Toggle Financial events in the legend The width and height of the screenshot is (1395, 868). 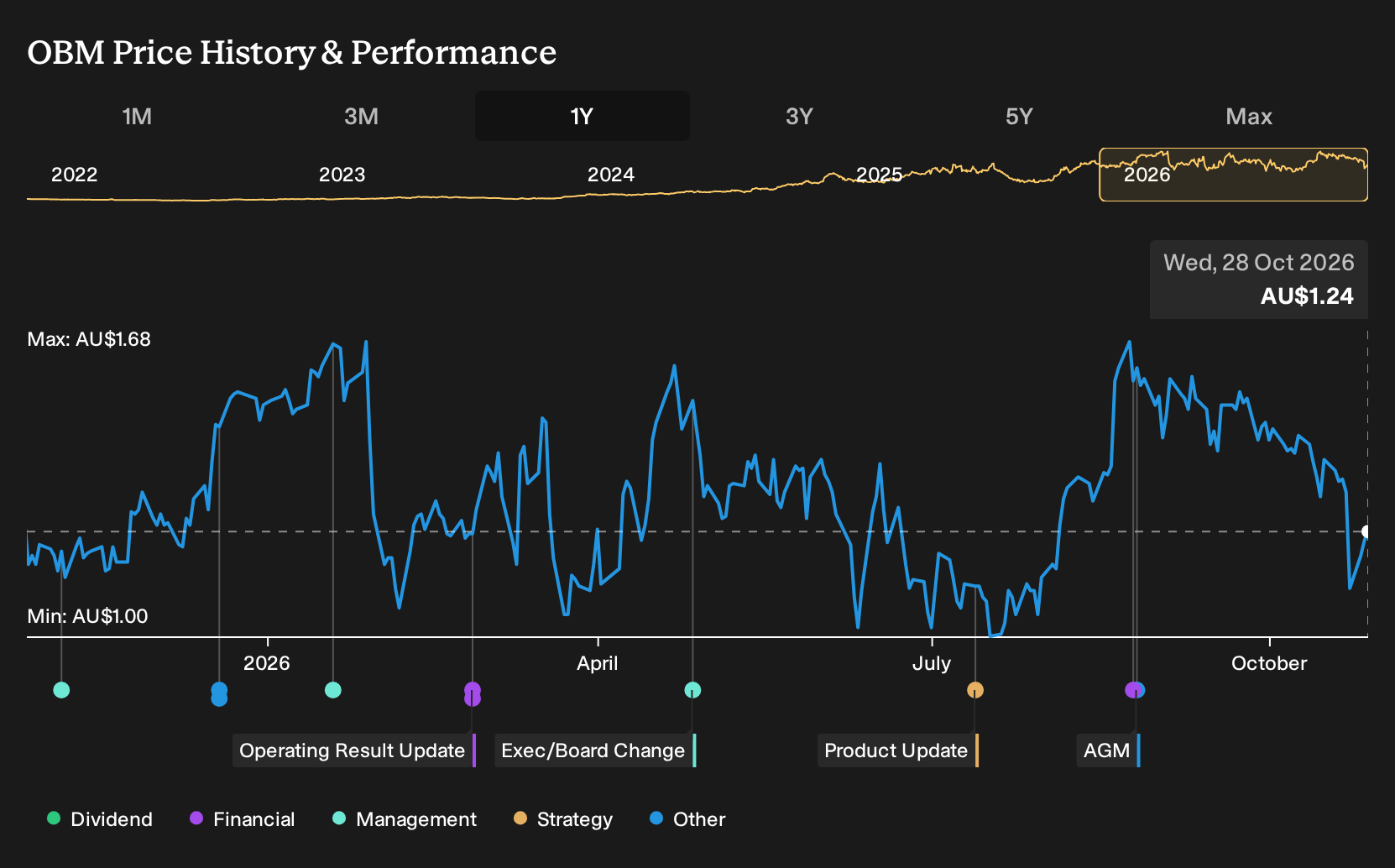(x=242, y=819)
